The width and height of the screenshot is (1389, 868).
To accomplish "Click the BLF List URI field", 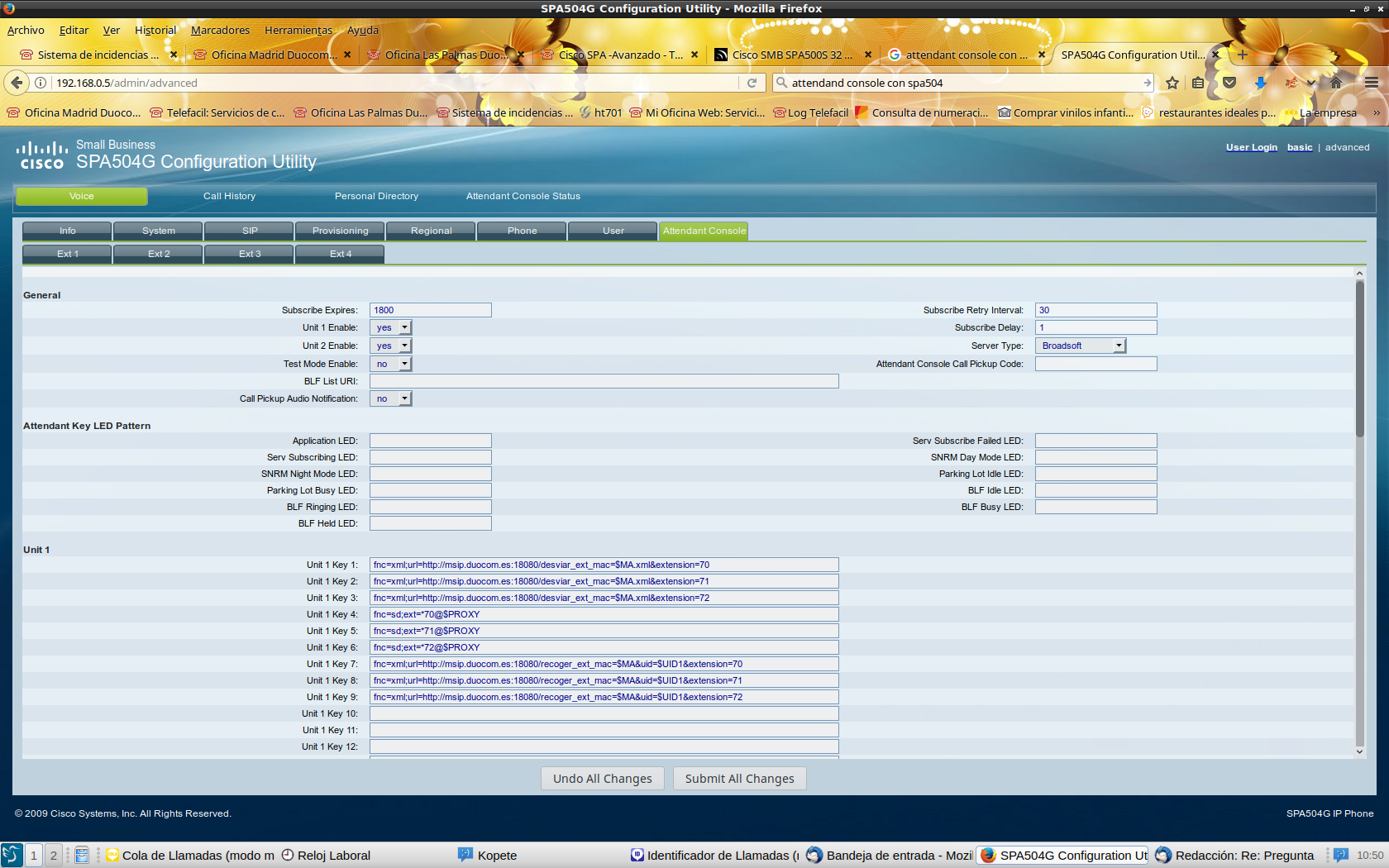I will pos(604,381).
